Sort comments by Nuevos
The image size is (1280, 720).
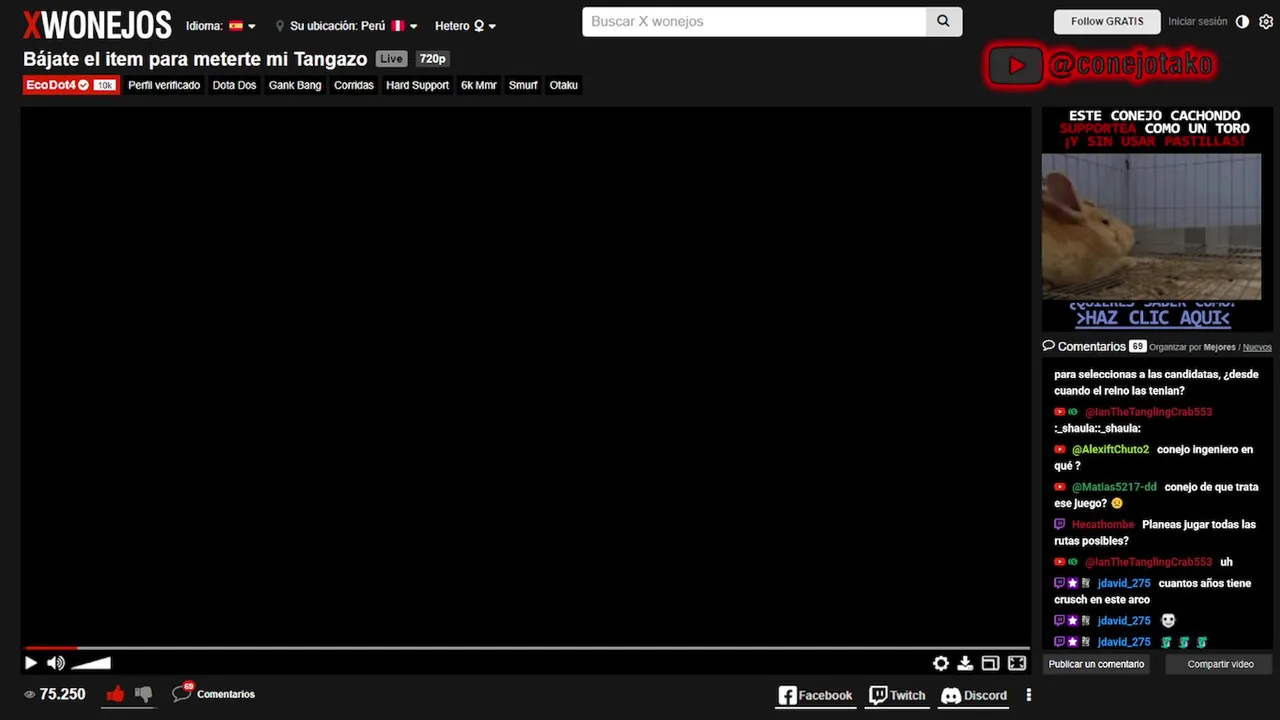click(x=1257, y=347)
